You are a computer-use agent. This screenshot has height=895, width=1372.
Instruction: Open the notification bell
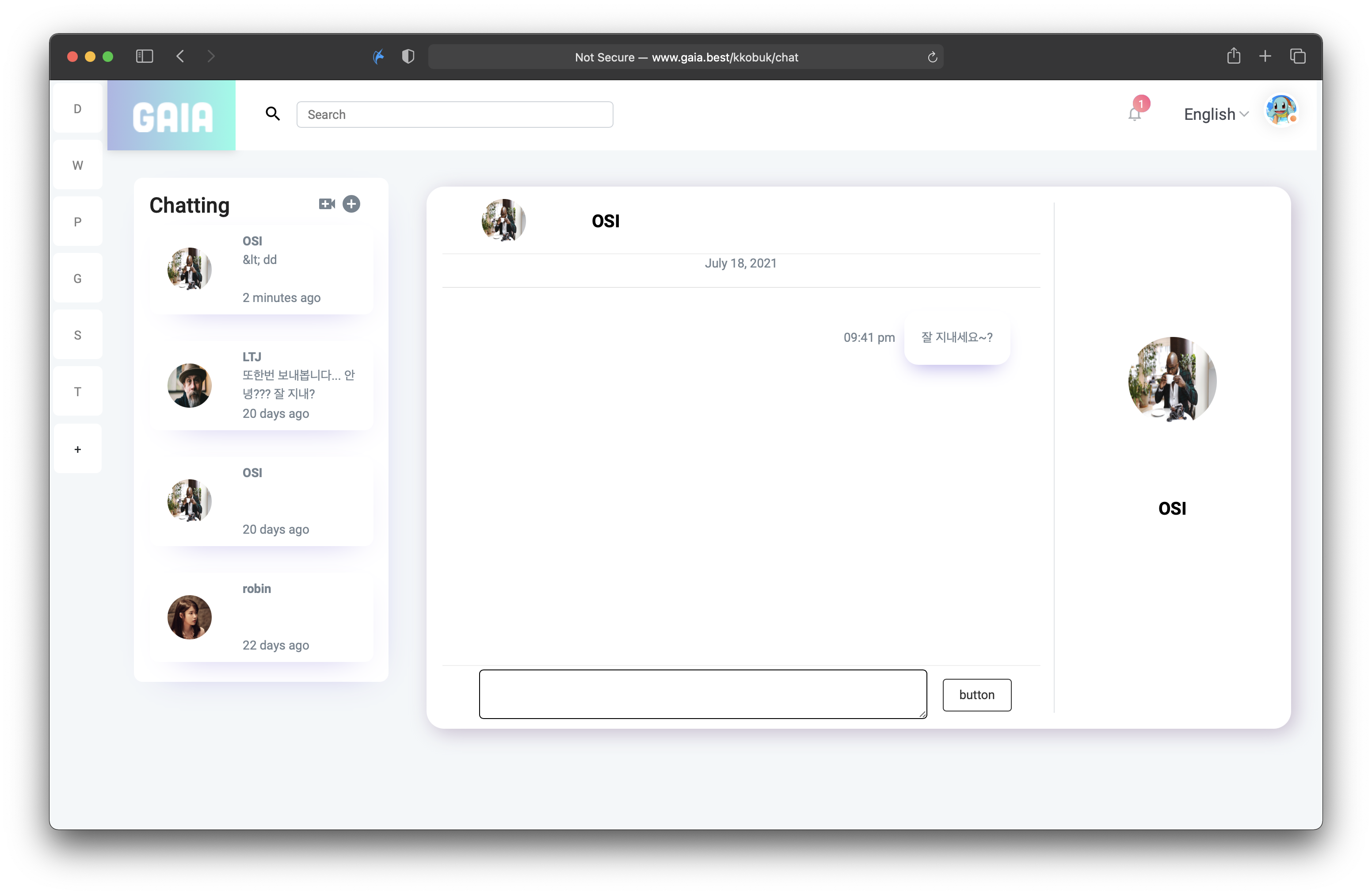(1134, 114)
